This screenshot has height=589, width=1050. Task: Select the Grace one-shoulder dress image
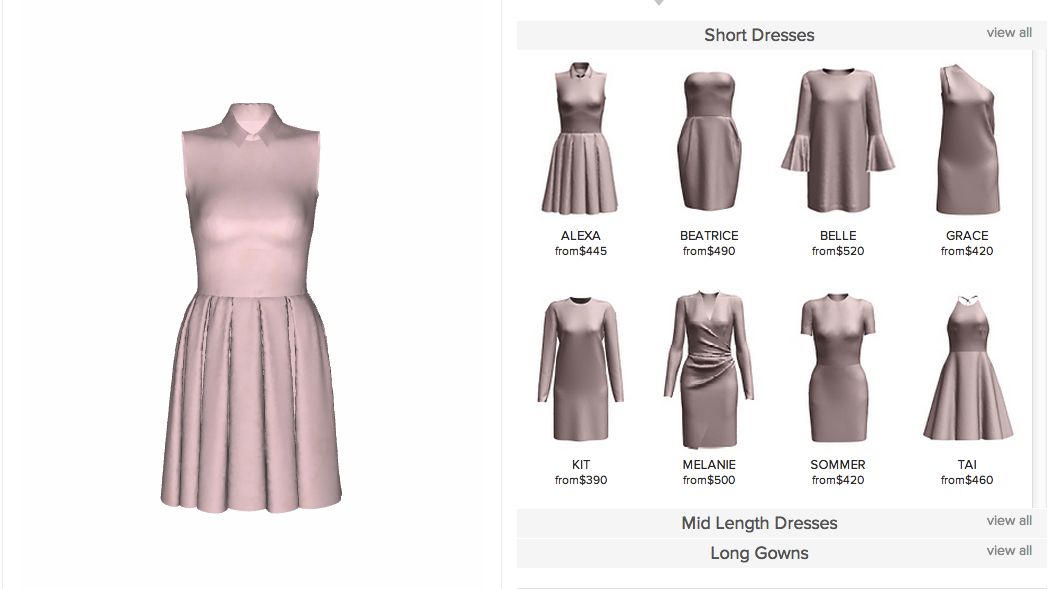pyautogui.click(x=966, y=139)
